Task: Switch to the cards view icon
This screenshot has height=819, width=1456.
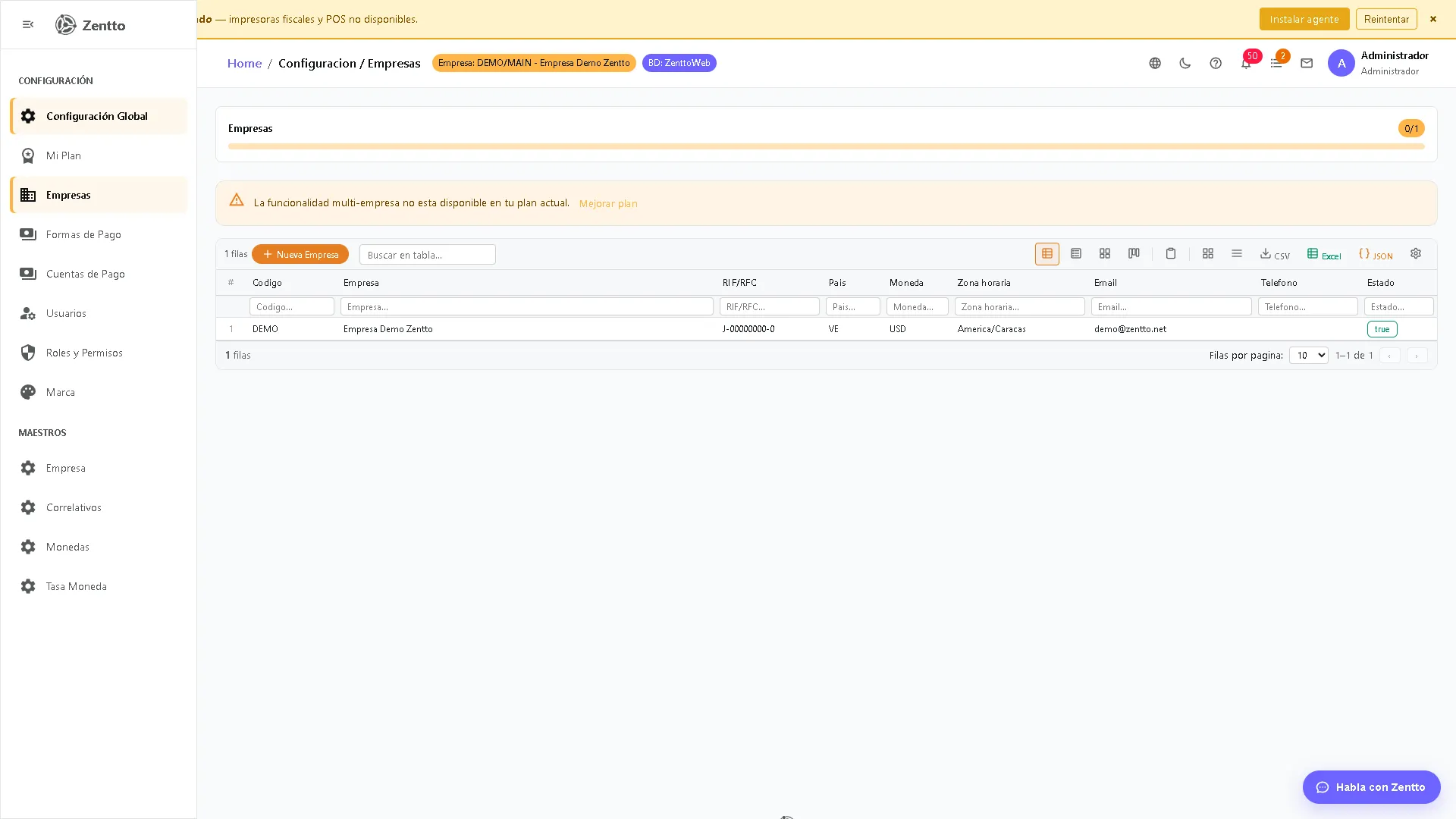Action: (x=1105, y=254)
